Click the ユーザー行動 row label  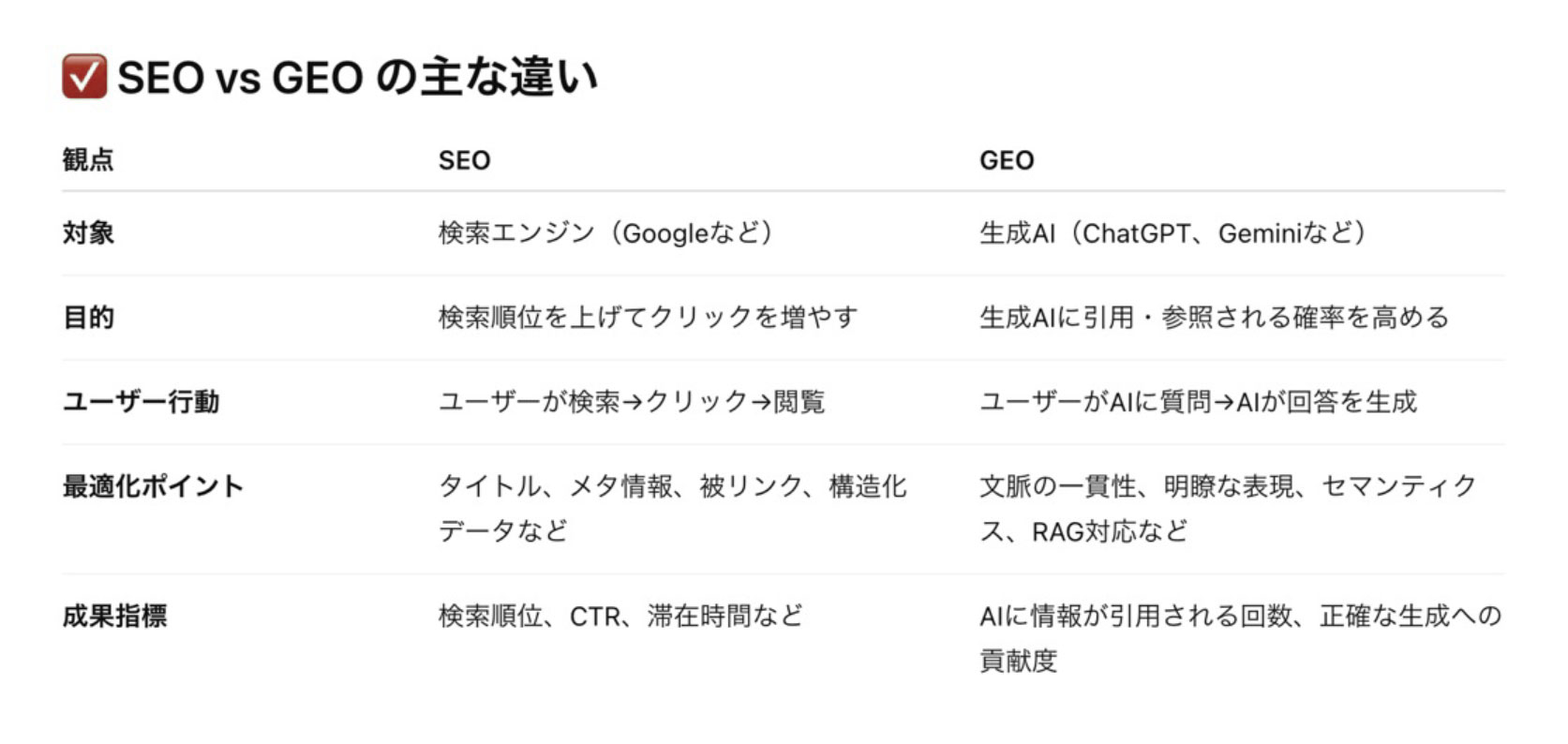click(x=141, y=401)
